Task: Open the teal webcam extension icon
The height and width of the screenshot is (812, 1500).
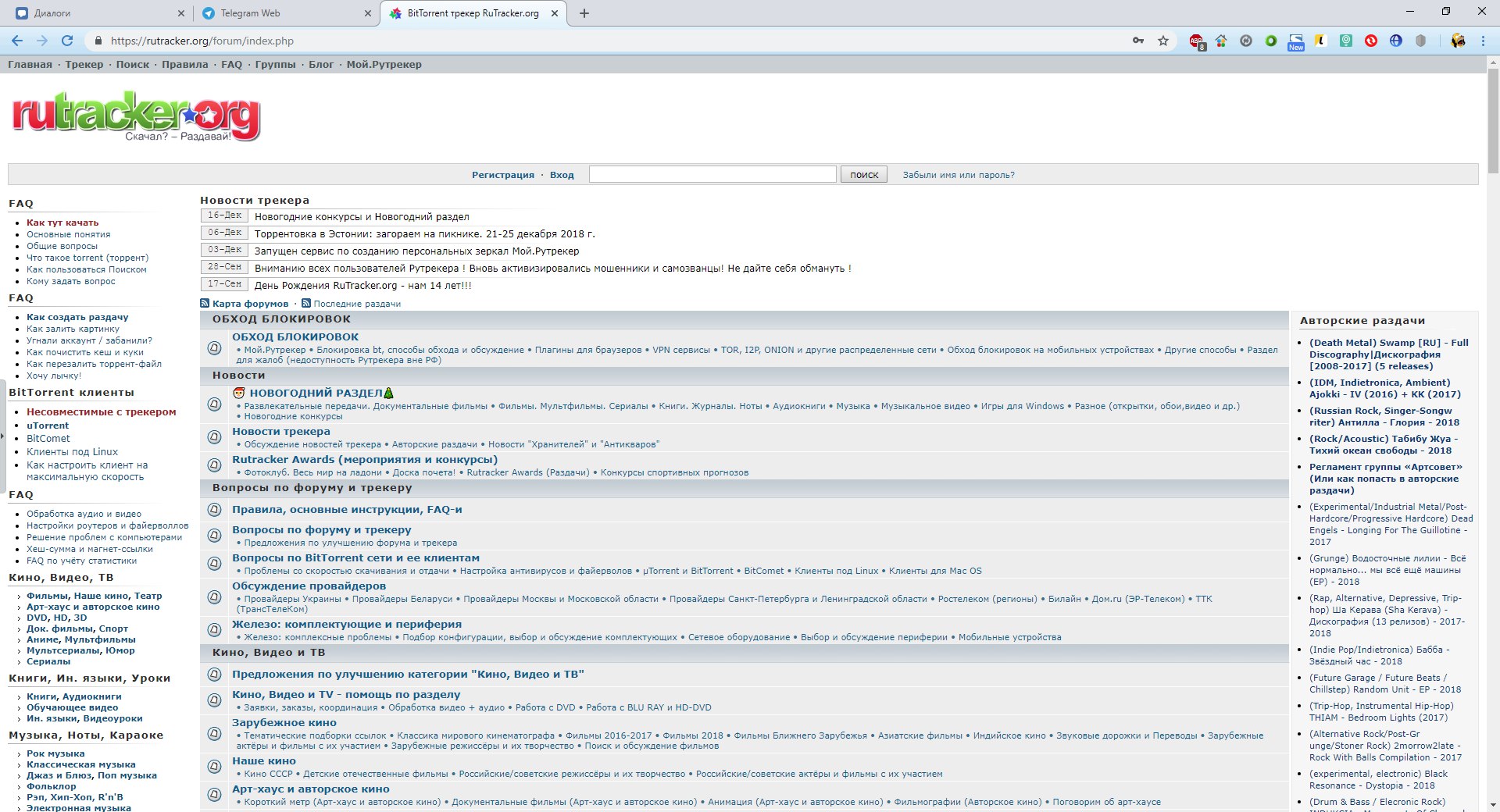Action: point(1346,41)
